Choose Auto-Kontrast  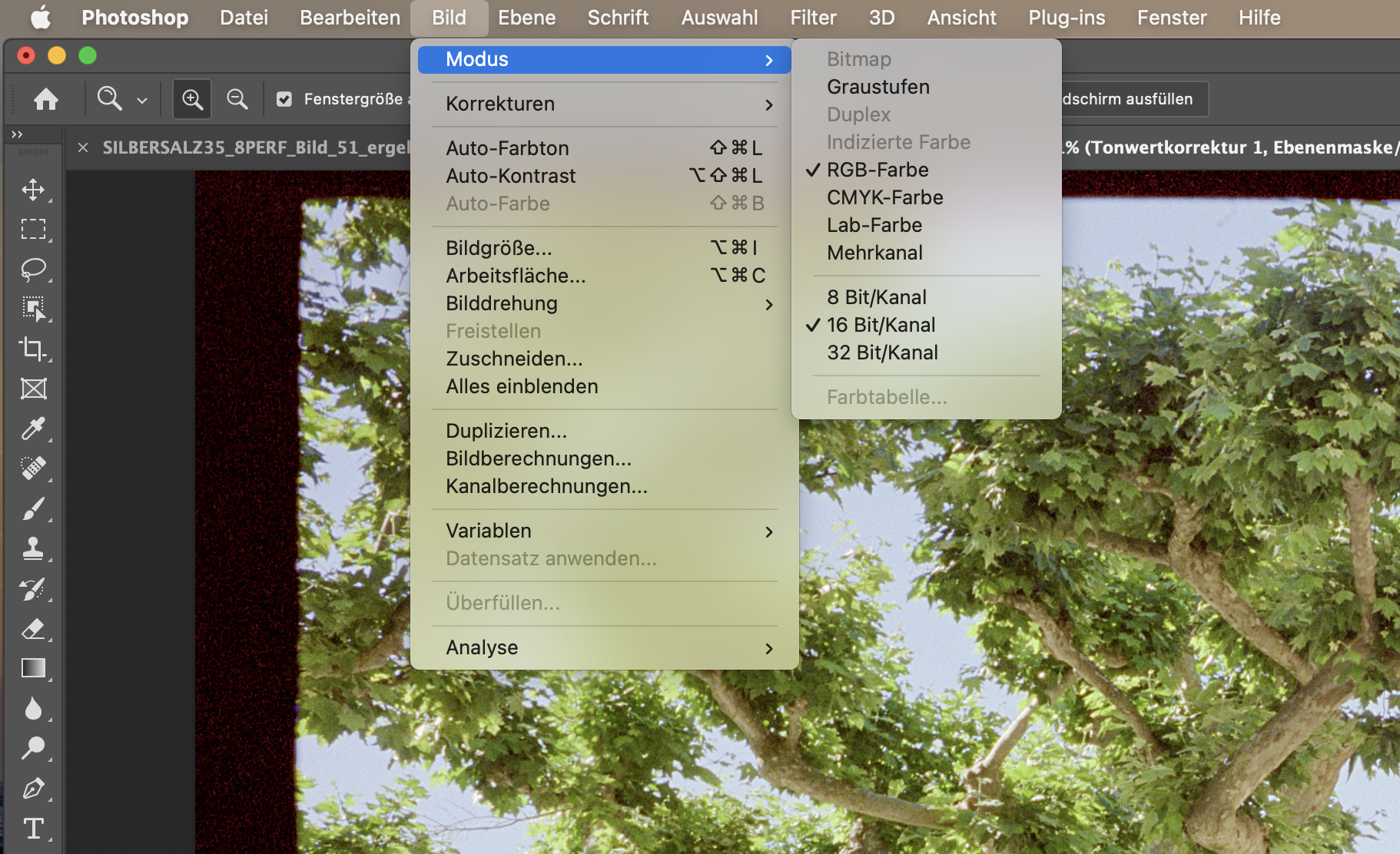(x=604, y=176)
